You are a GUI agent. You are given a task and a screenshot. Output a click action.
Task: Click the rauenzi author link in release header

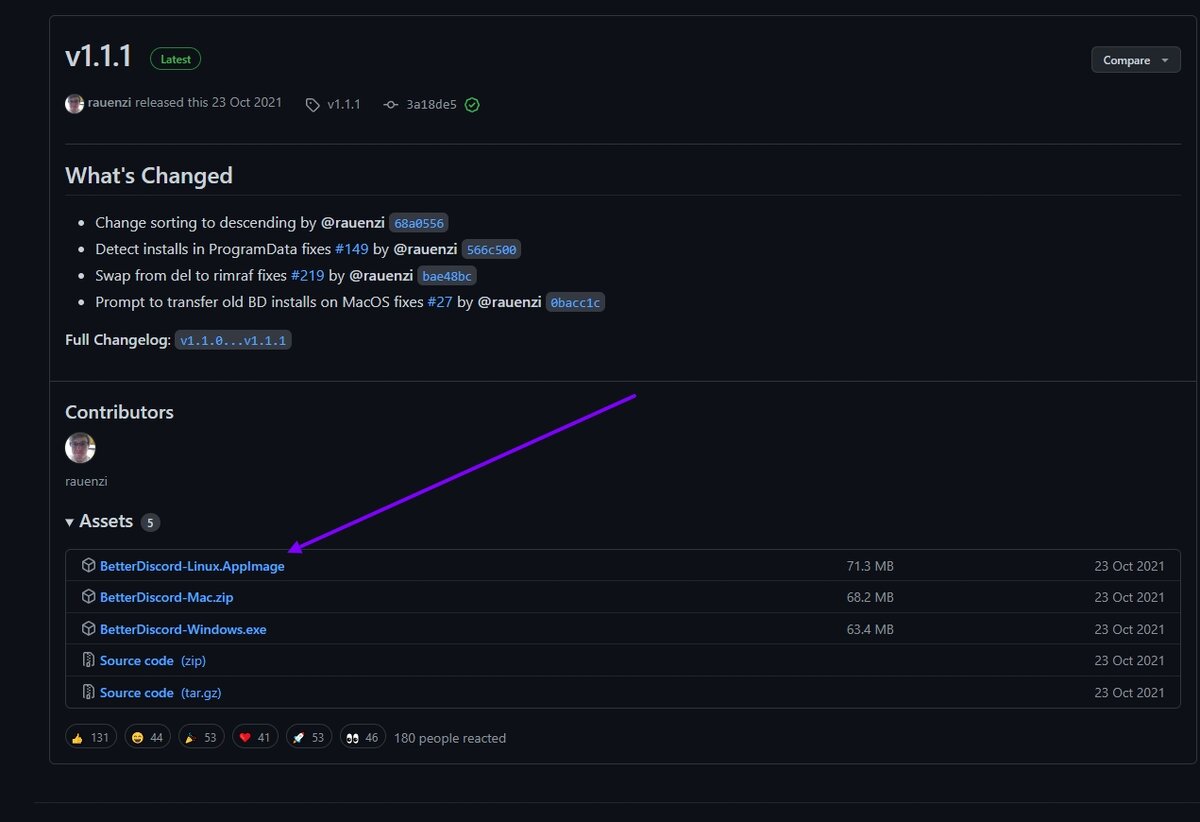point(109,103)
